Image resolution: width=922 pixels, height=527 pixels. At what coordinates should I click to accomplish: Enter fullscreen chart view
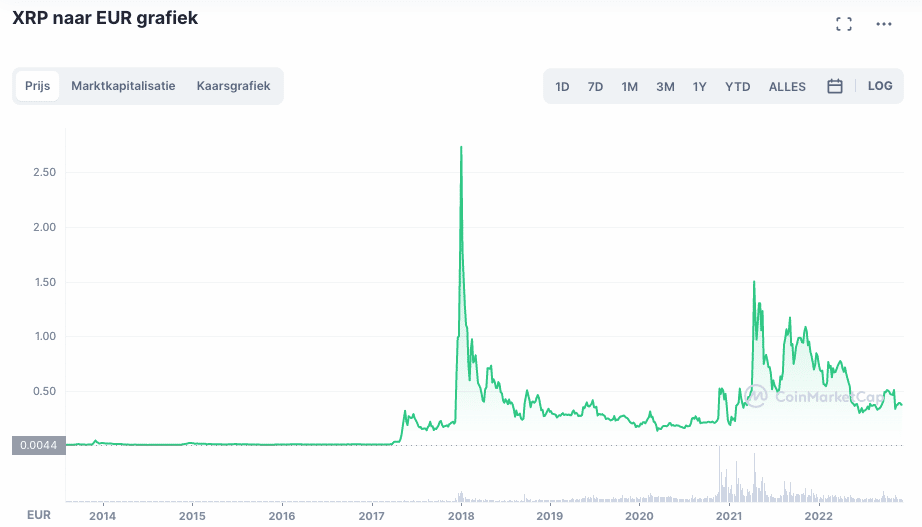(x=843, y=24)
